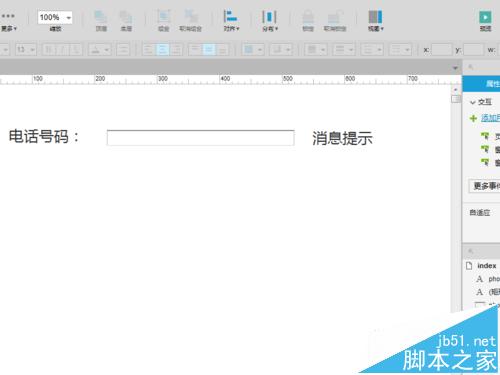
Task: Select the 电话号码 label on the canvas
Action: click(44, 137)
